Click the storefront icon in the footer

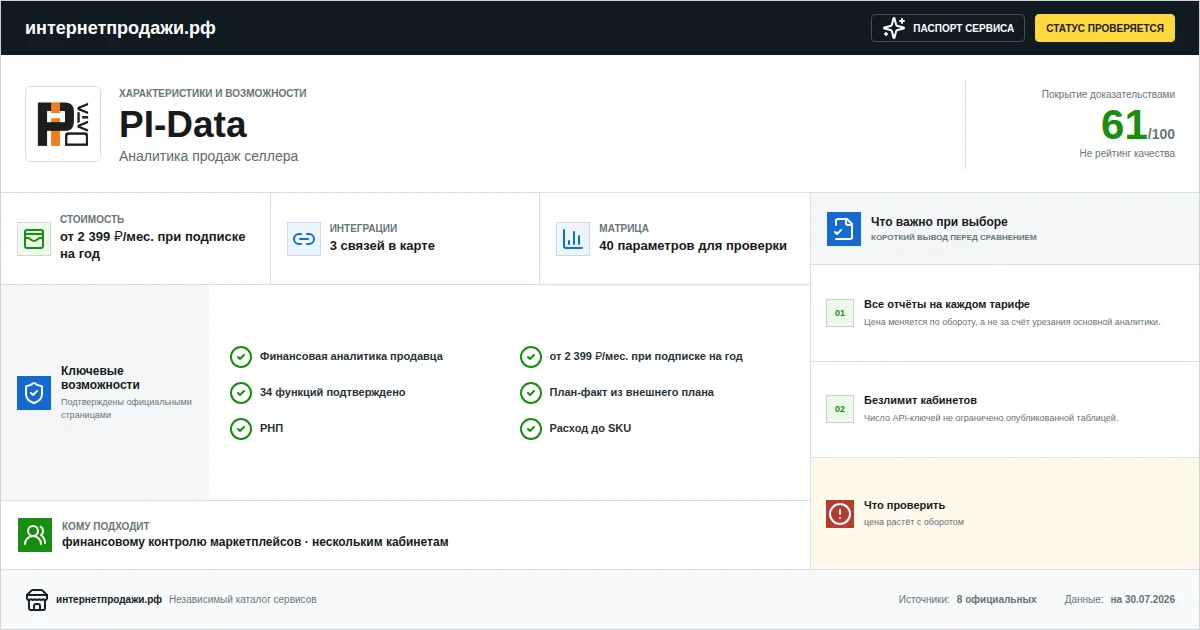coord(37,600)
